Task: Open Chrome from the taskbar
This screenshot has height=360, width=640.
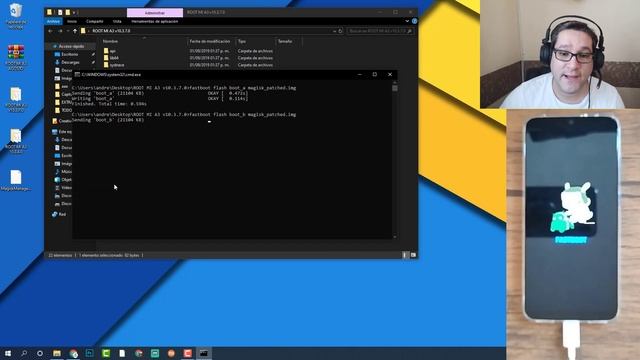Action: 73,353
